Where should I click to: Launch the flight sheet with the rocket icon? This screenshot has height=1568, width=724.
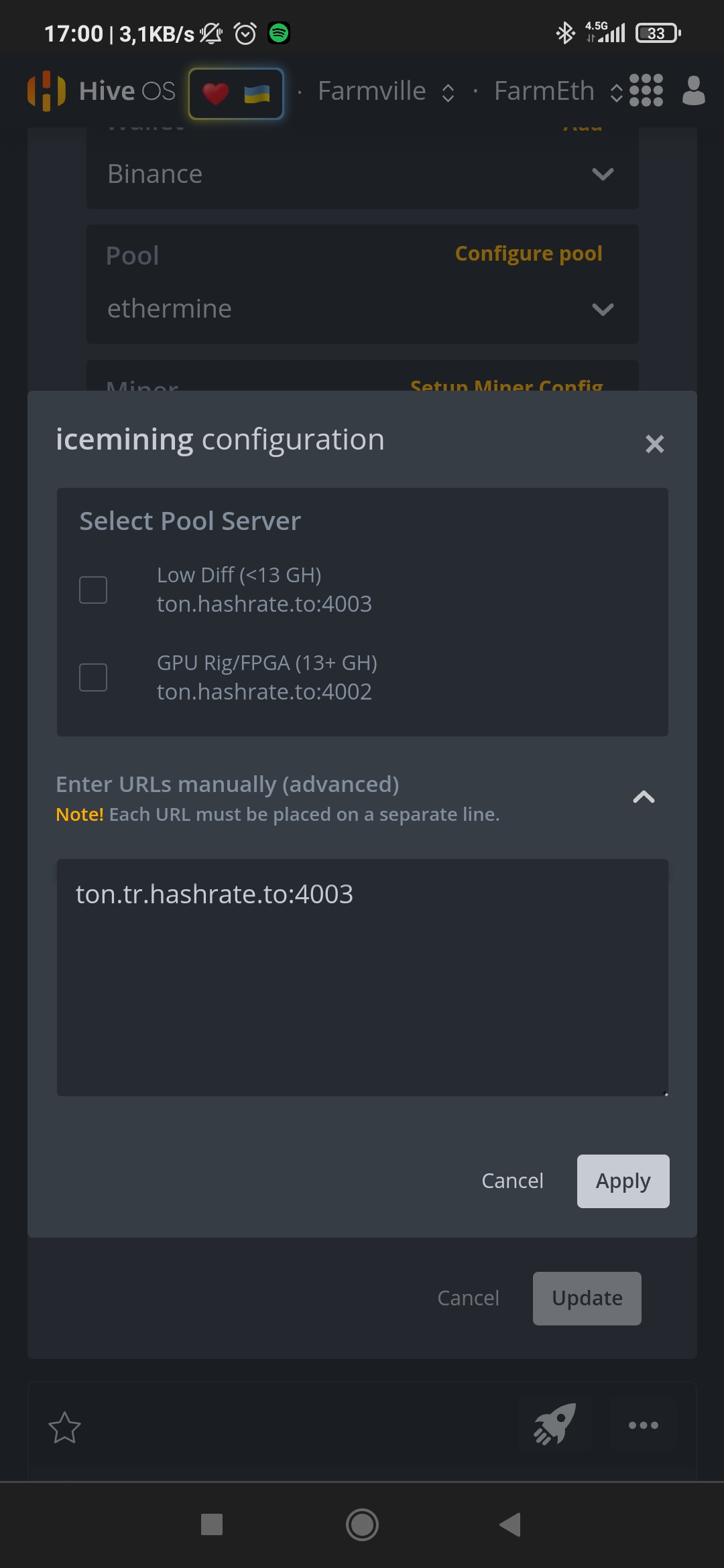pos(554,1425)
